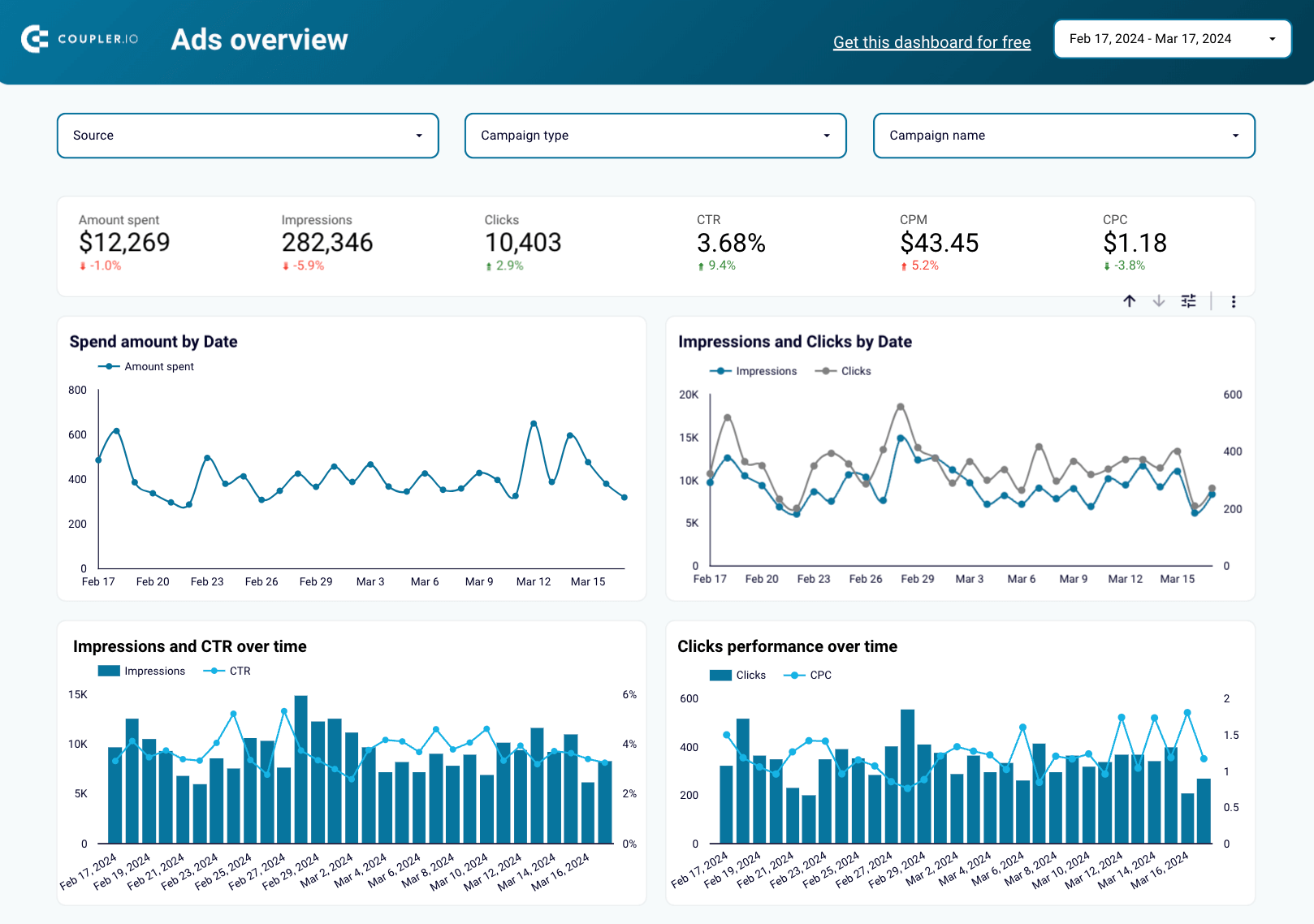Click the red increase arrow under CPM
The height and width of the screenshot is (924, 1314).
point(902,266)
